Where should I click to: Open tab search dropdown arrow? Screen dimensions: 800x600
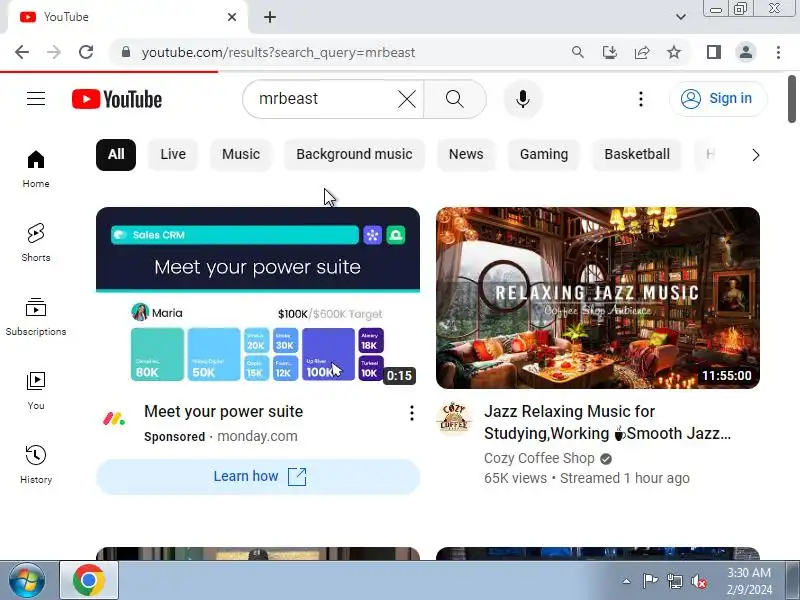pos(681,17)
